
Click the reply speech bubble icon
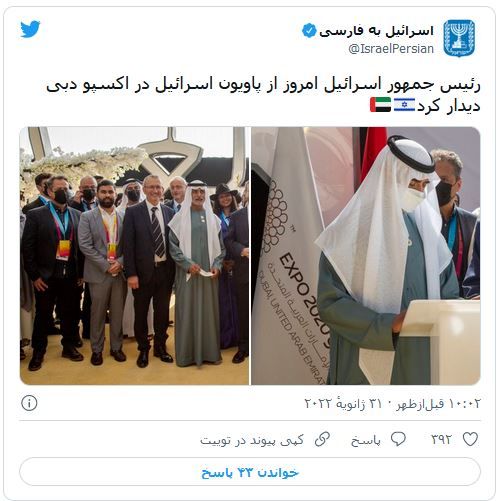coord(398,439)
